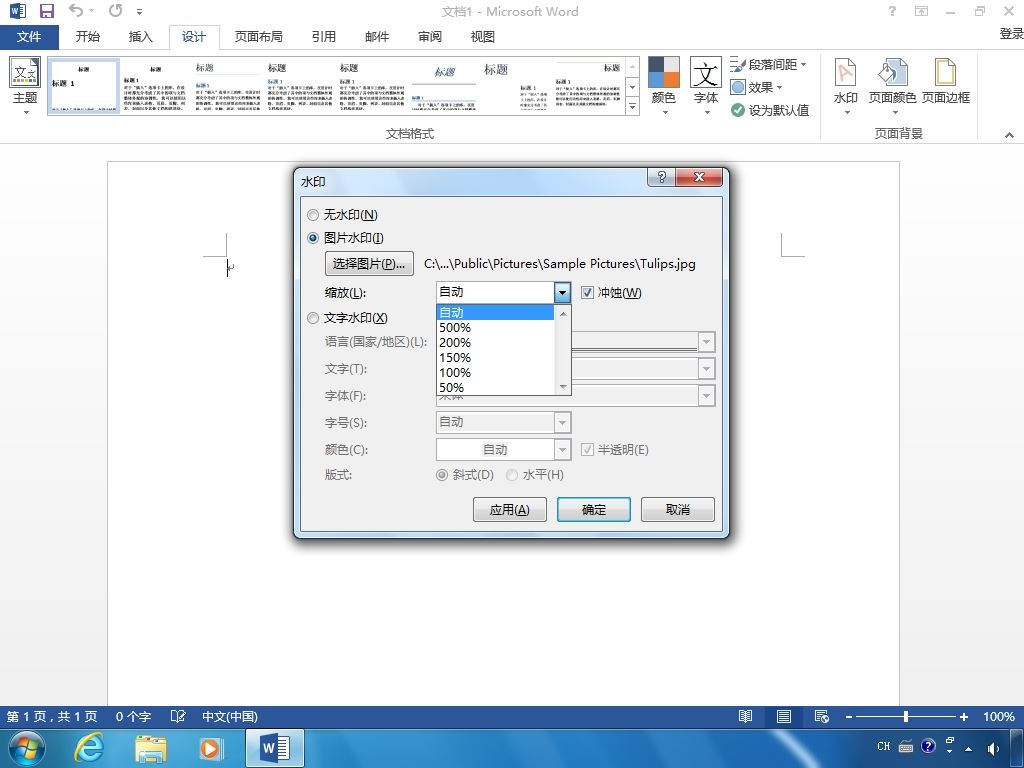
Task: Zoom out with the minus button
Action: (848, 716)
